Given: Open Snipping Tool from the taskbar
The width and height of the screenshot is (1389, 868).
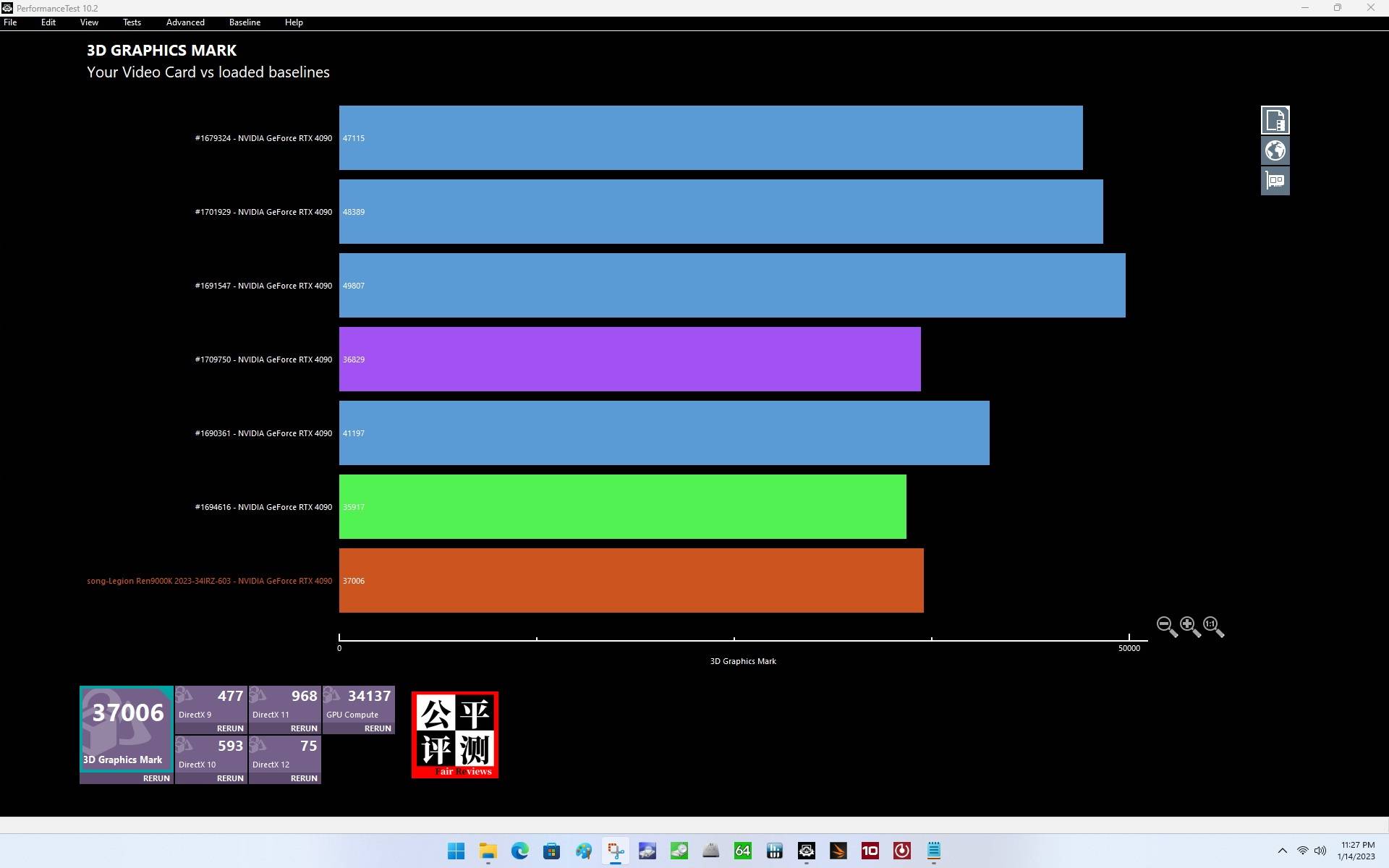Looking at the screenshot, I should tap(616, 851).
